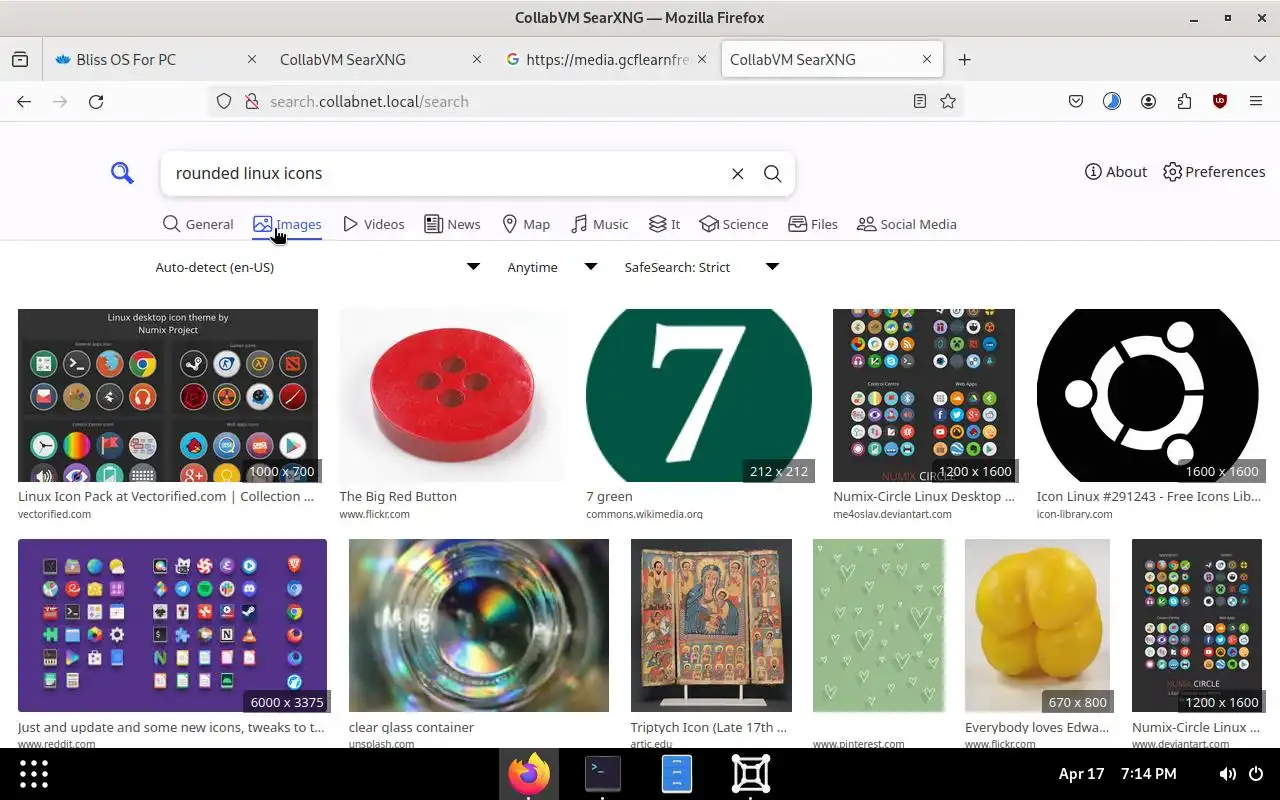Select the Images search category
1280x800 pixels.
287,224
